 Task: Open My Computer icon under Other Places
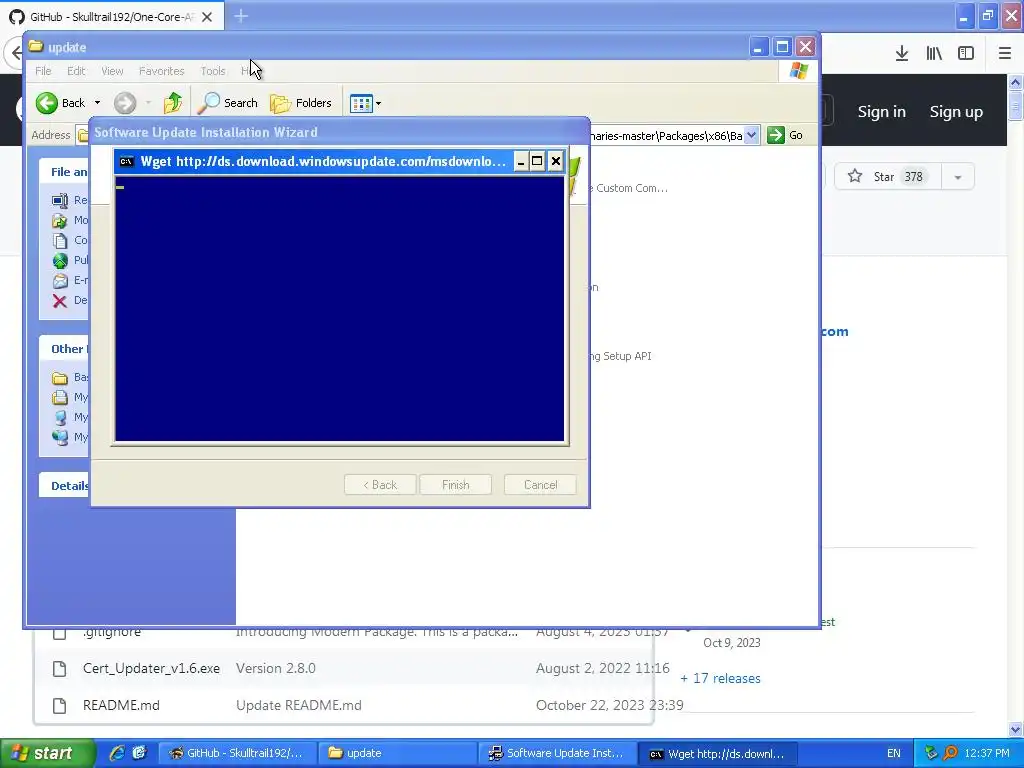tap(60, 417)
